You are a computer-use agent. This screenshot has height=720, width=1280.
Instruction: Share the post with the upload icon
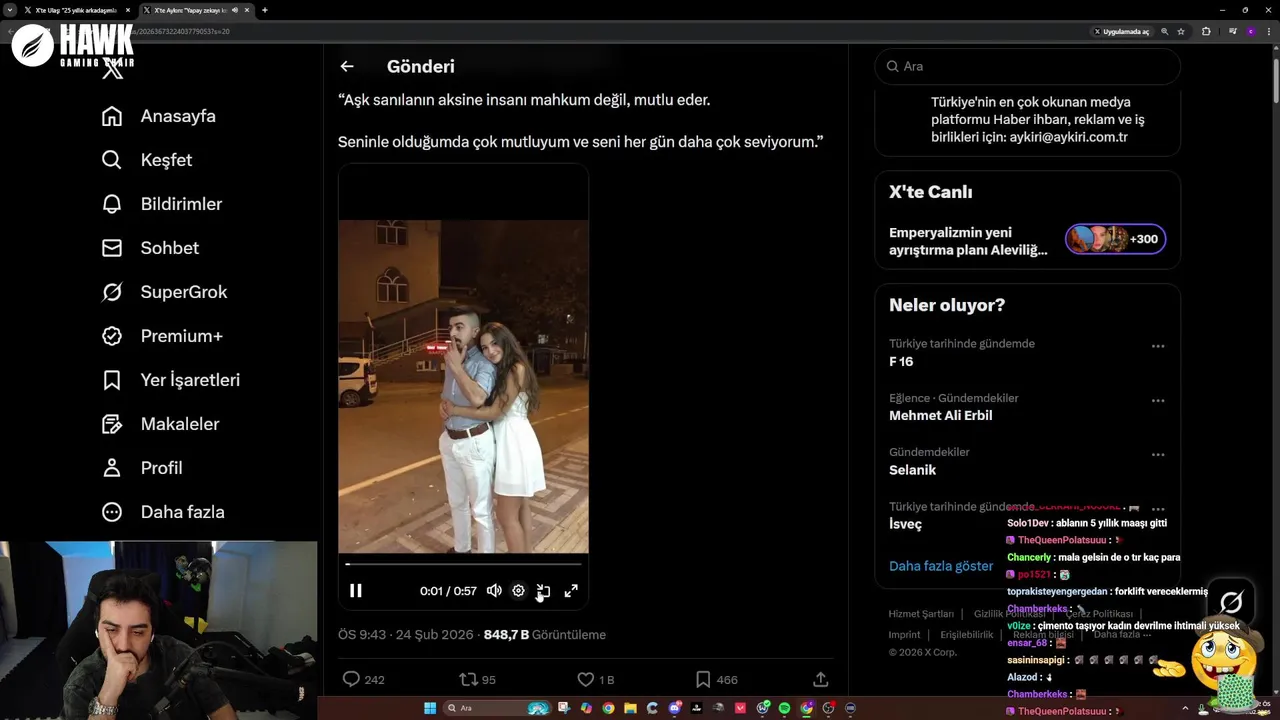pyautogui.click(x=821, y=679)
